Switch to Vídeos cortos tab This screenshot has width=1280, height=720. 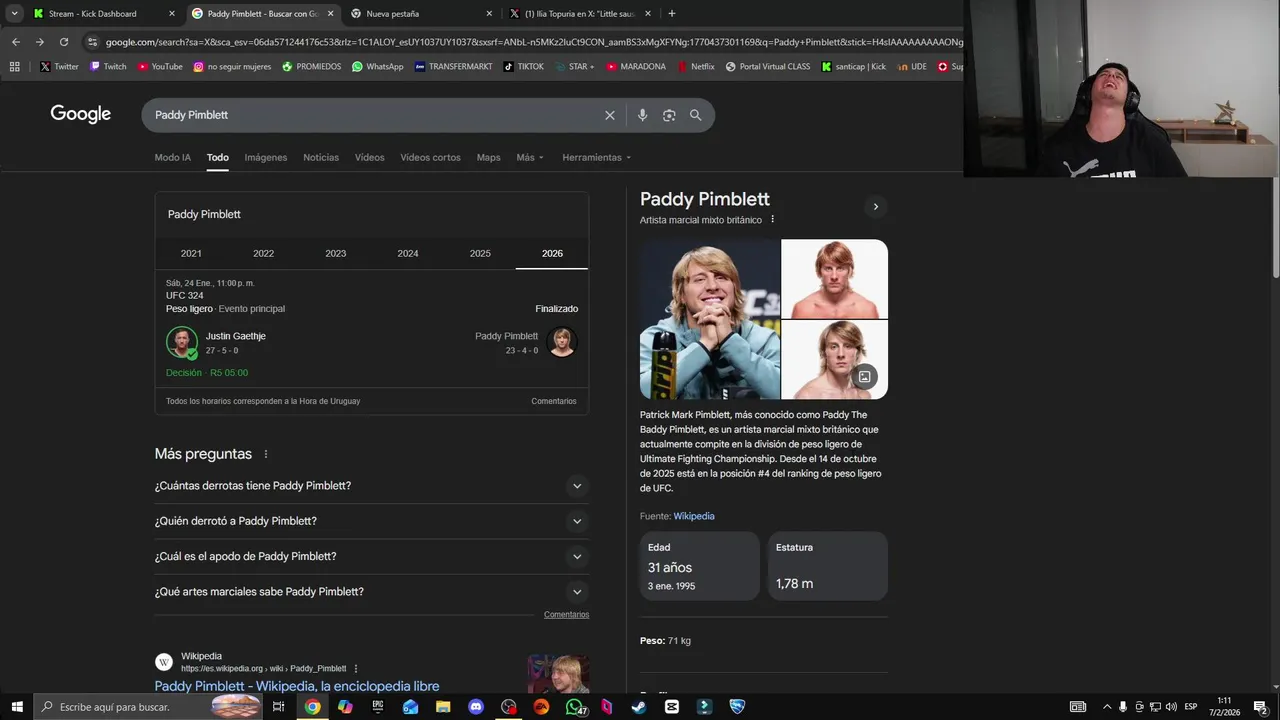(x=430, y=158)
